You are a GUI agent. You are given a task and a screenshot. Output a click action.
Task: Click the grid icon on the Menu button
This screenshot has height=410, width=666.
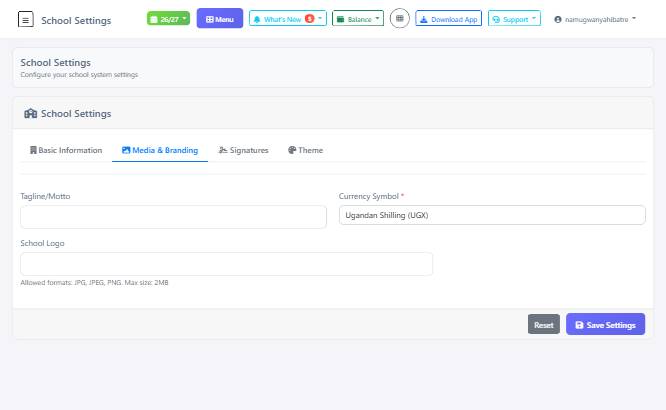tap(209, 19)
